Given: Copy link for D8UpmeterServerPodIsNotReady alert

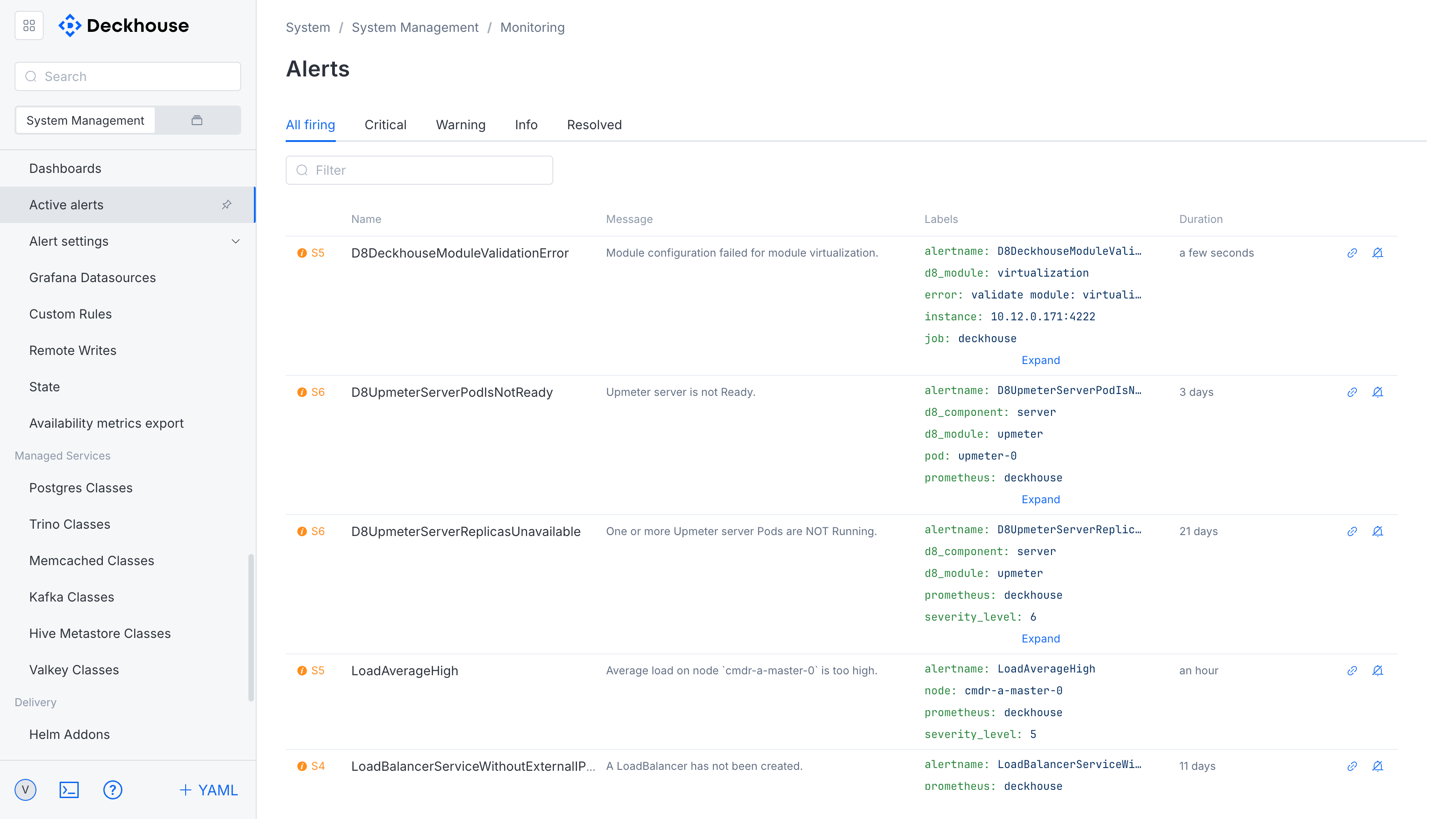Looking at the screenshot, I should [1352, 392].
